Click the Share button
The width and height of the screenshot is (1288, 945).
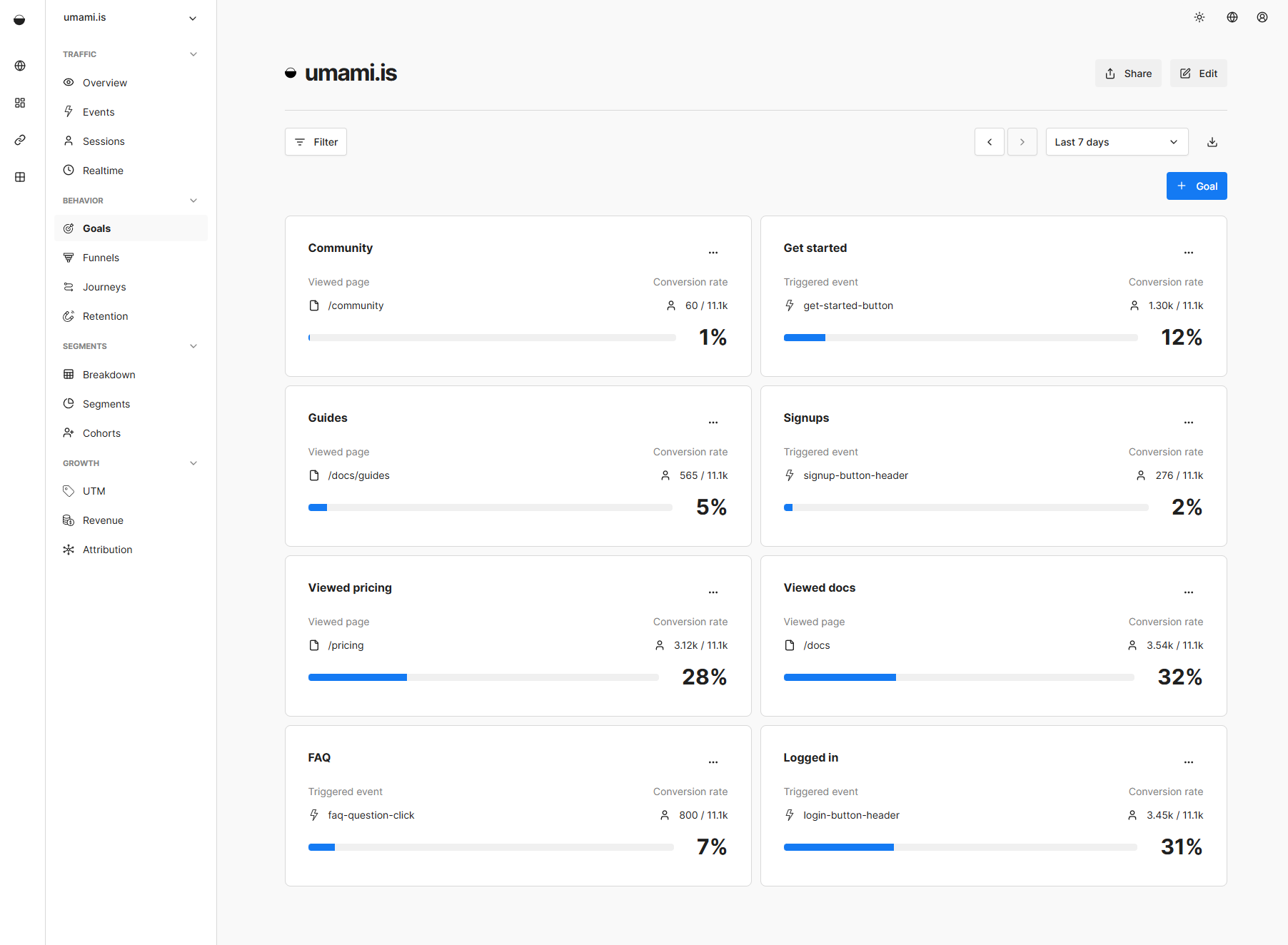pos(1128,74)
